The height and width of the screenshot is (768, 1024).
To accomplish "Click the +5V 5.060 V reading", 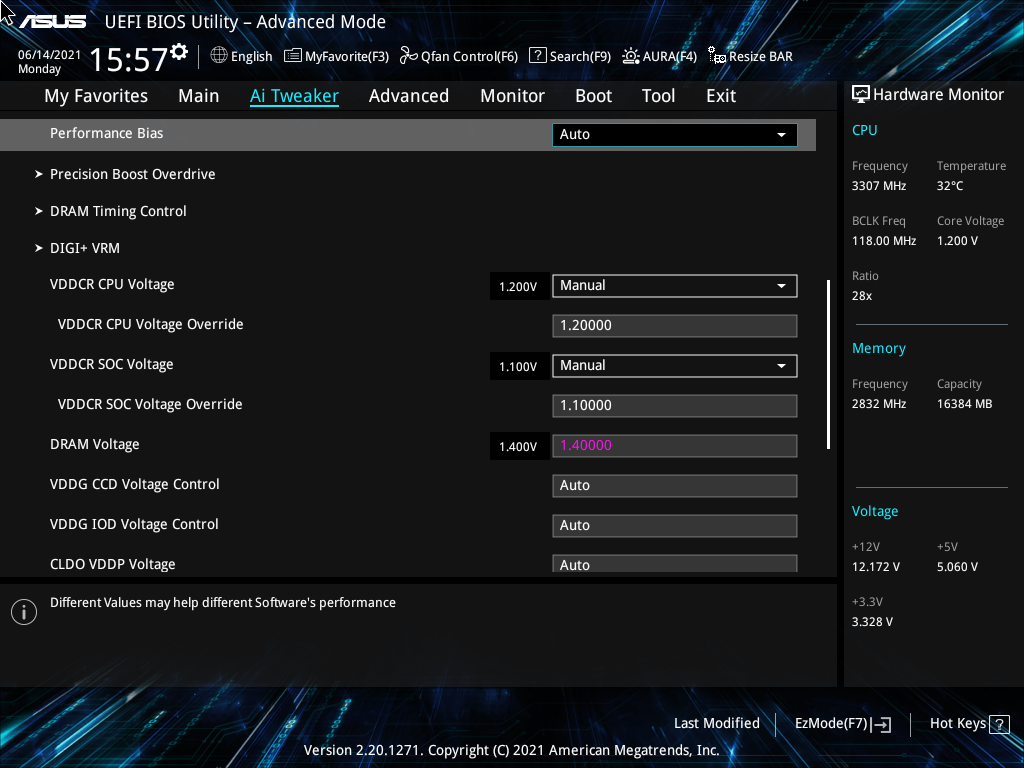I will [x=957, y=567].
